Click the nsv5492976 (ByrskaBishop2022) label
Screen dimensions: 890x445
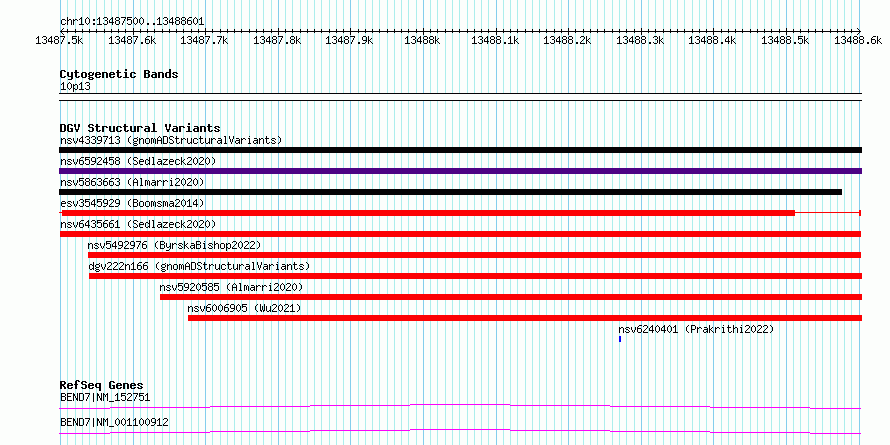[x=174, y=245]
